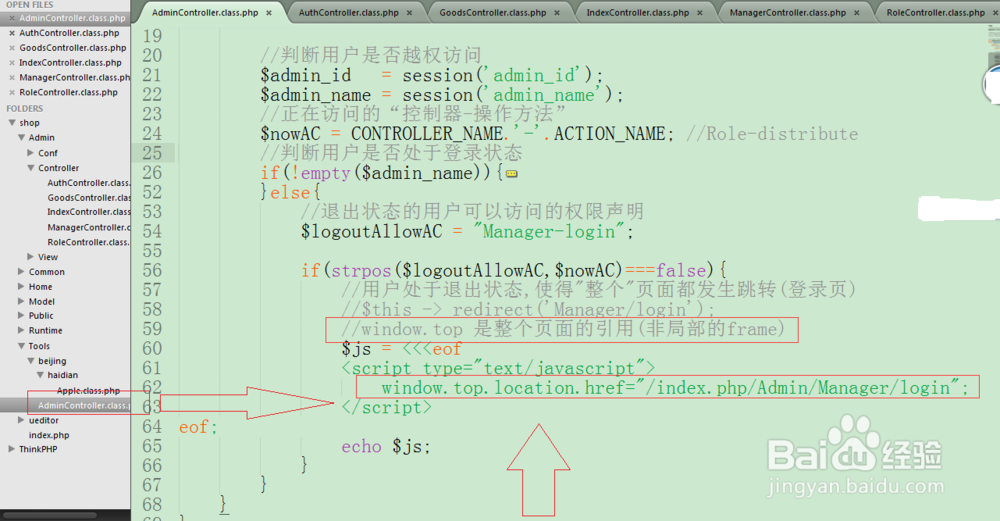The height and width of the screenshot is (521, 1000).
Task: Select the ueditor folder label
Action: point(43,420)
